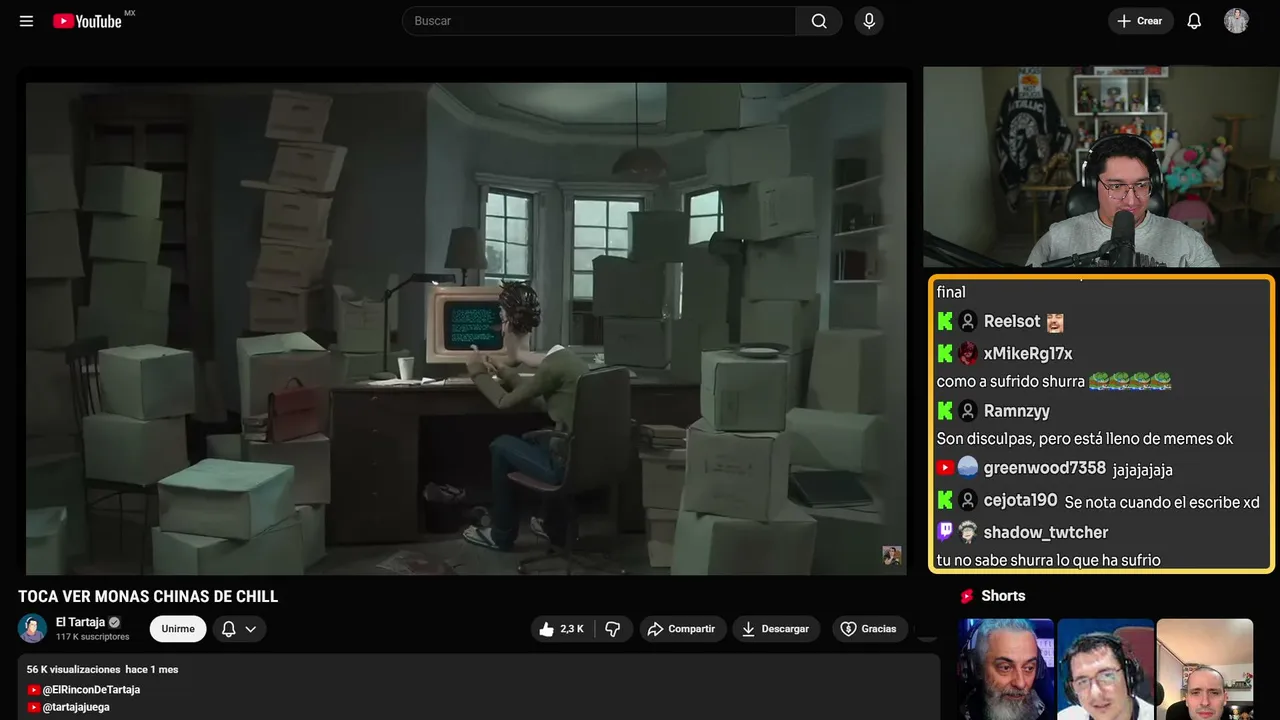The height and width of the screenshot is (720, 1280).
Task: Click the Kick badge next to xMikeRg17x
Action: [x=945, y=354]
